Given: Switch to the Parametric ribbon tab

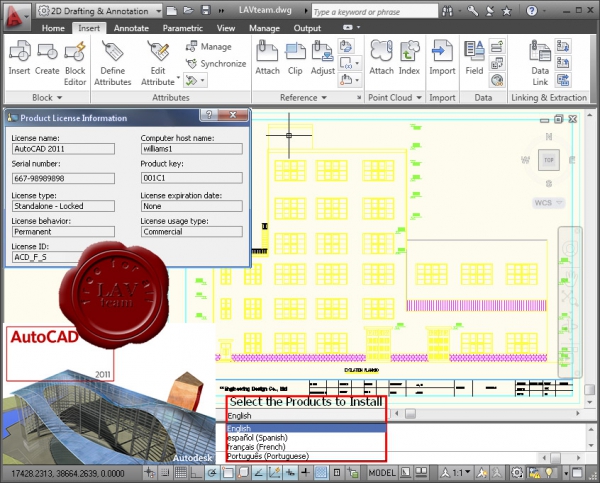Looking at the screenshot, I should point(183,28).
